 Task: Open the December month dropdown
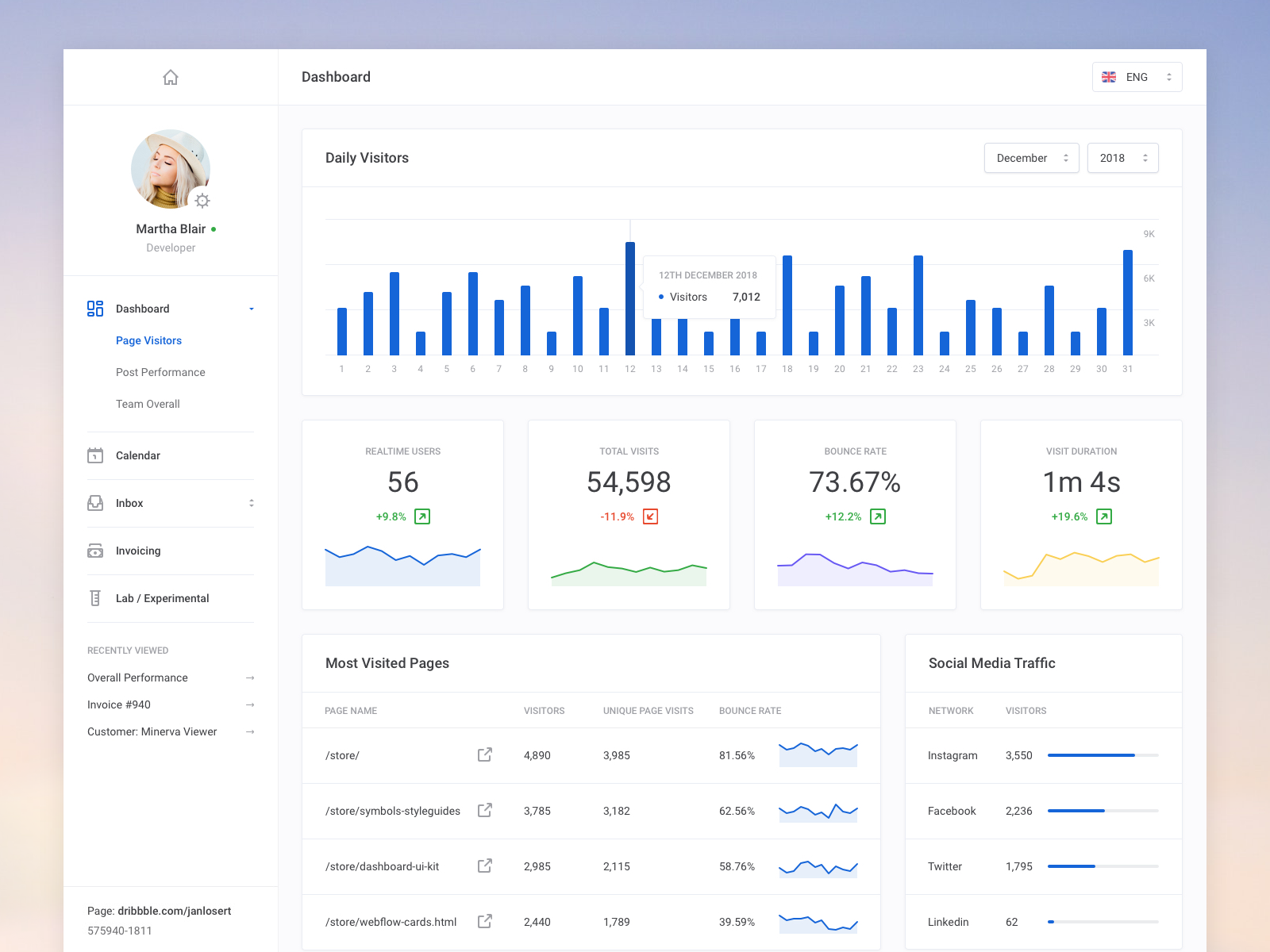click(1031, 158)
